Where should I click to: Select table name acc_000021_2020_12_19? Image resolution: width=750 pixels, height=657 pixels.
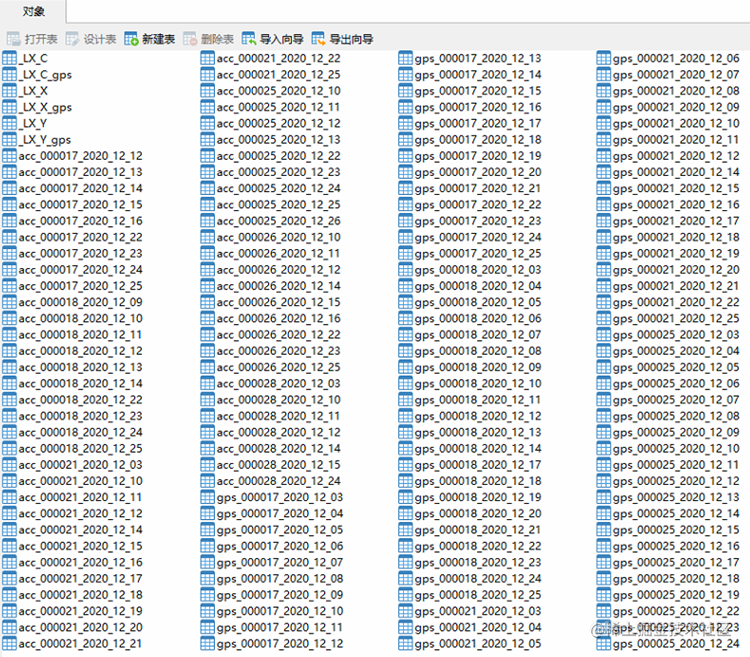tap(80, 612)
